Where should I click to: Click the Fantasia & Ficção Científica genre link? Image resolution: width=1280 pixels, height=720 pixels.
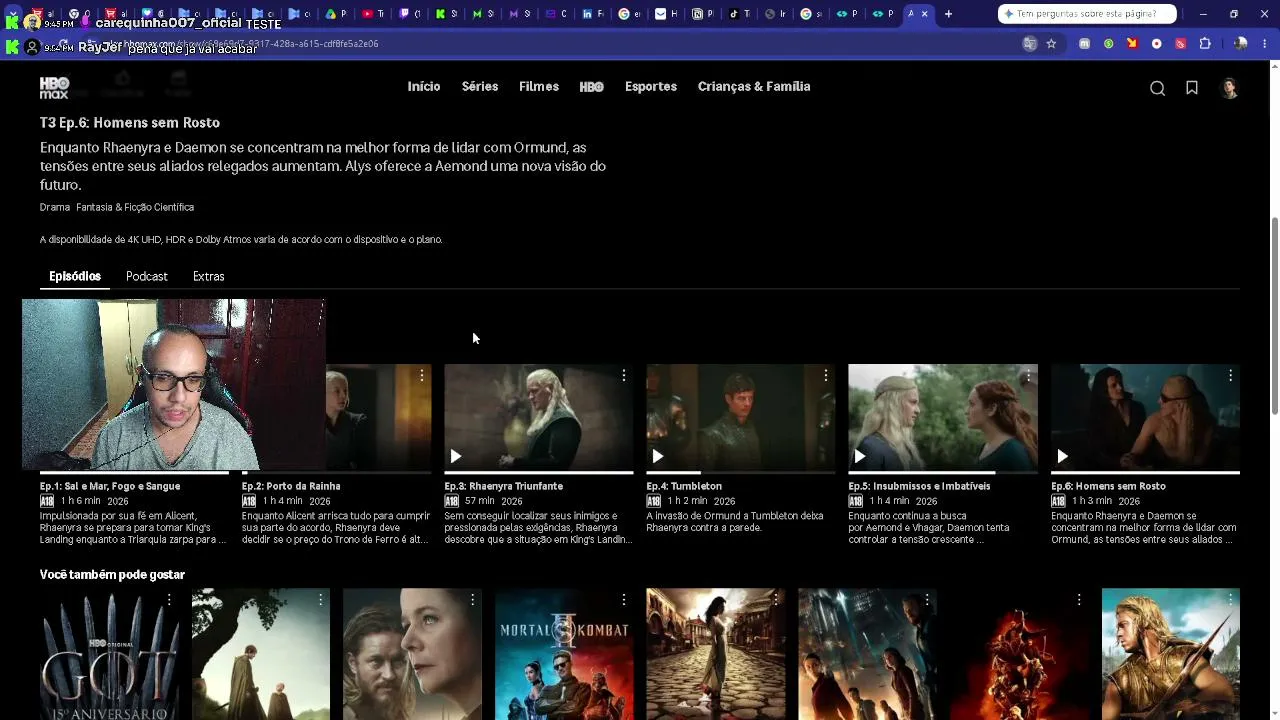coord(135,207)
